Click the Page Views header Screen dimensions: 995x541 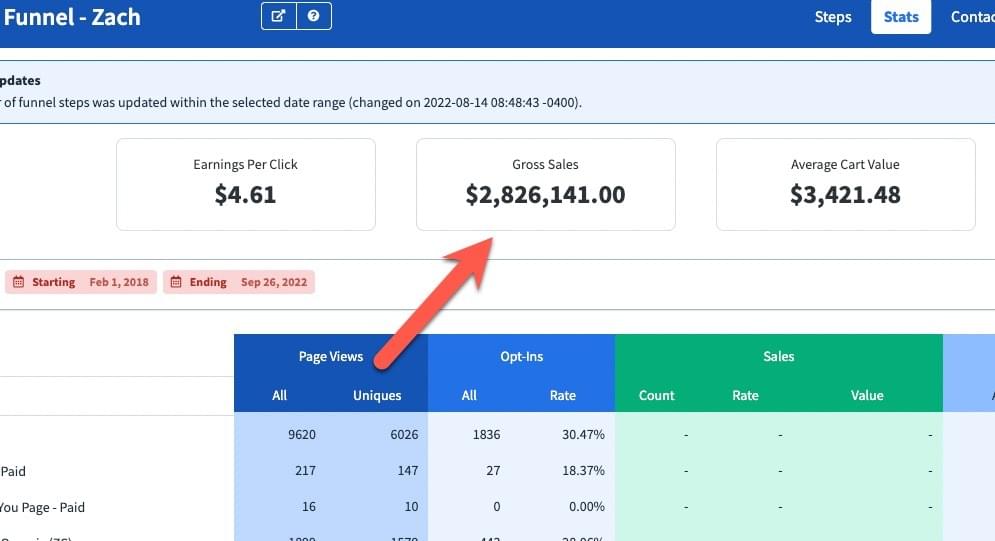330,356
